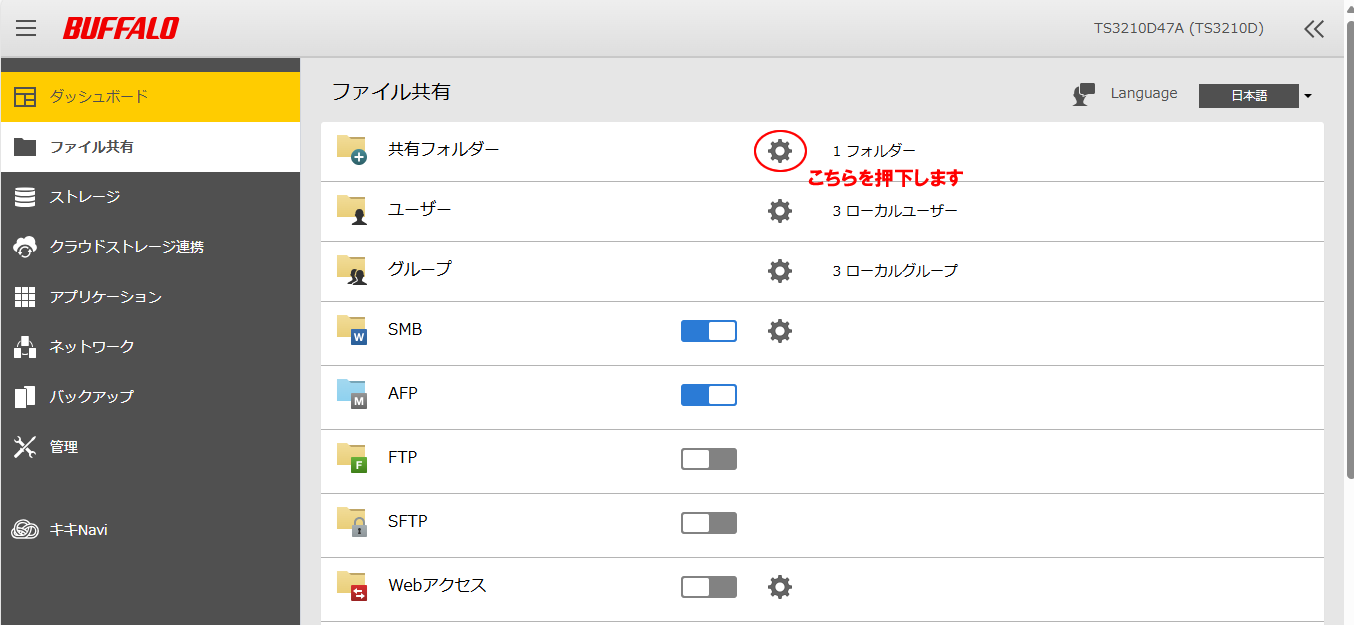
Task: Click the BUFFALO logo
Action: point(121,28)
